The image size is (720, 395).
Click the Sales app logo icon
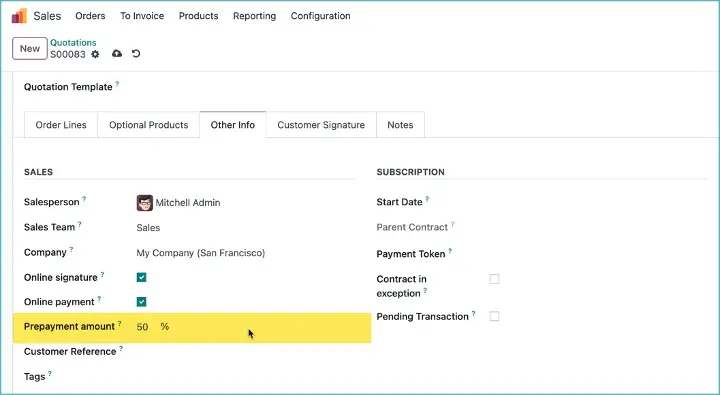pyautogui.click(x=19, y=16)
